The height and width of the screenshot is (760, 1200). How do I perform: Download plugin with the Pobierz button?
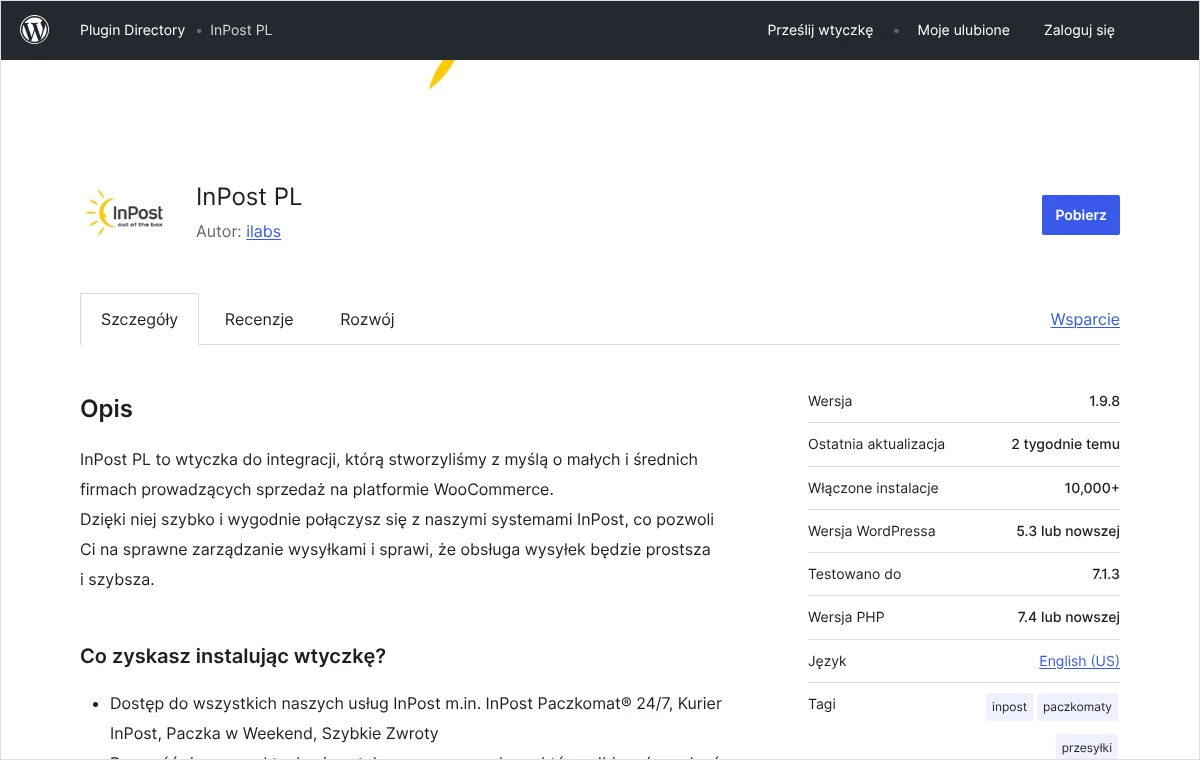[1081, 215]
